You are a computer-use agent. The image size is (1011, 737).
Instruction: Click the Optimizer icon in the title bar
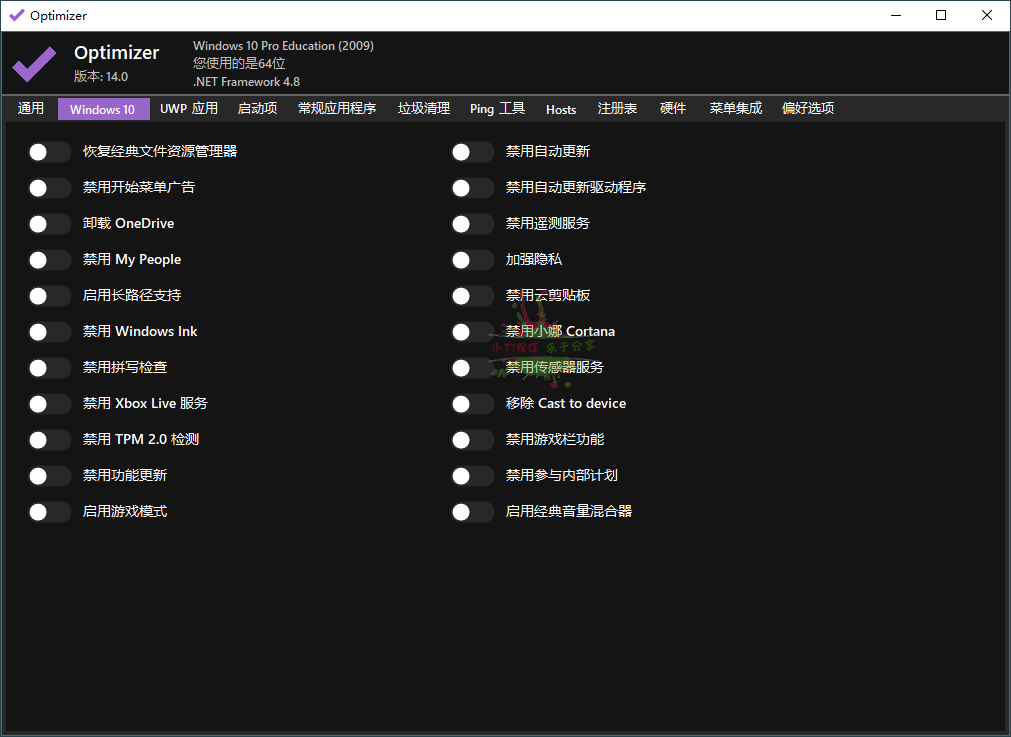(x=14, y=15)
